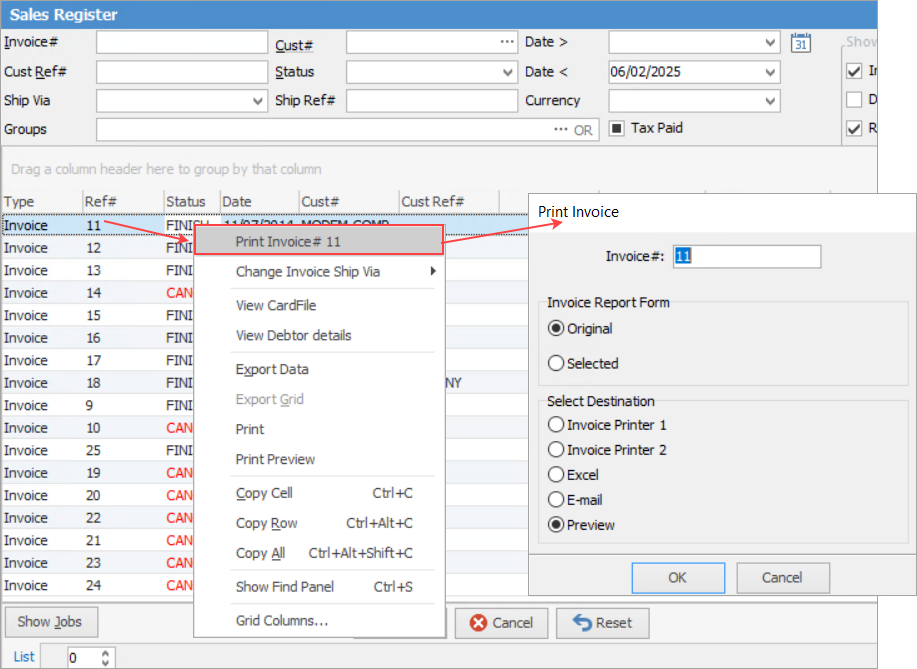Select the Selected report form option
Viewport: 917px width, 669px height.
pyautogui.click(x=557, y=364)
